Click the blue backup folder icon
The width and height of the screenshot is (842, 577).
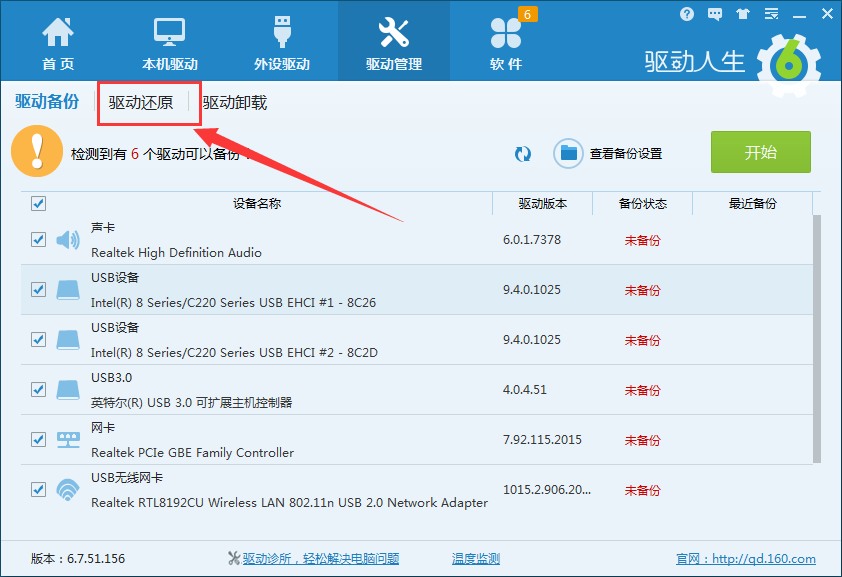[x=568, y=154]
